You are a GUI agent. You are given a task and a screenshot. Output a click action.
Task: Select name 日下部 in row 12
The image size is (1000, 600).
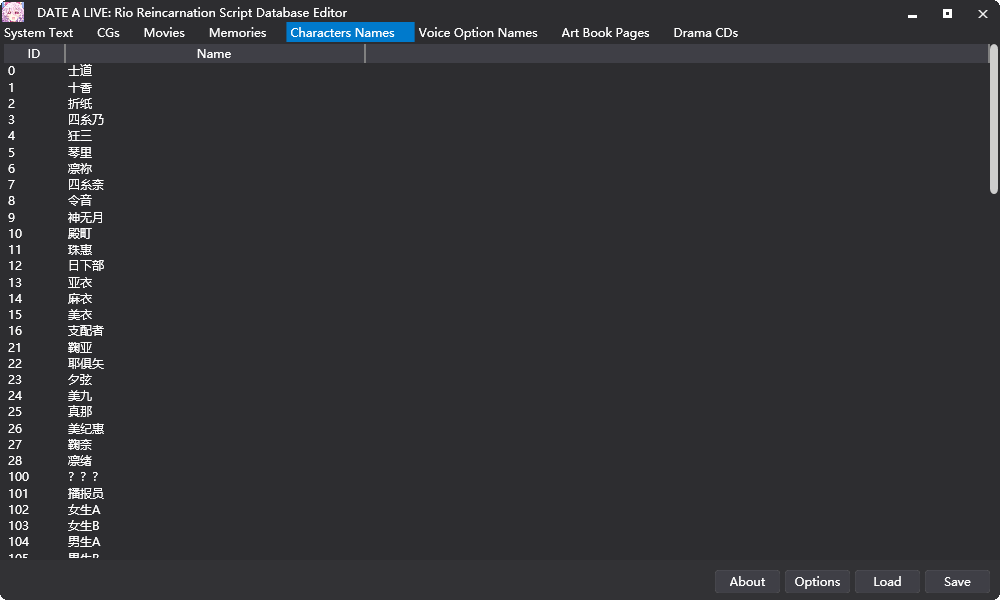tap(85, 266)
